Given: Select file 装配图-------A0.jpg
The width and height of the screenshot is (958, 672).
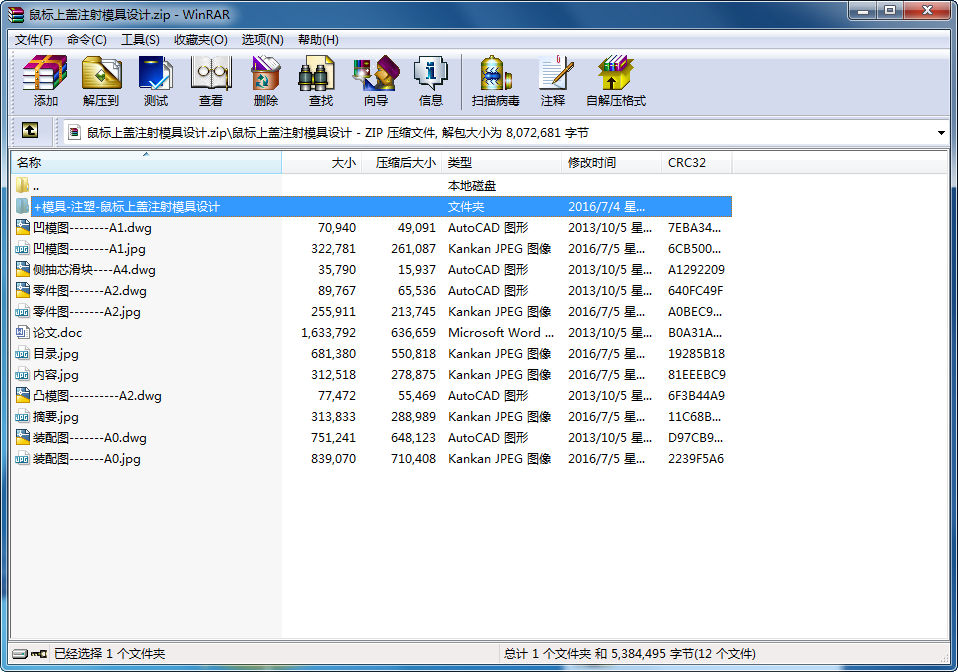Looking at the screenshot, I should 87,459.
